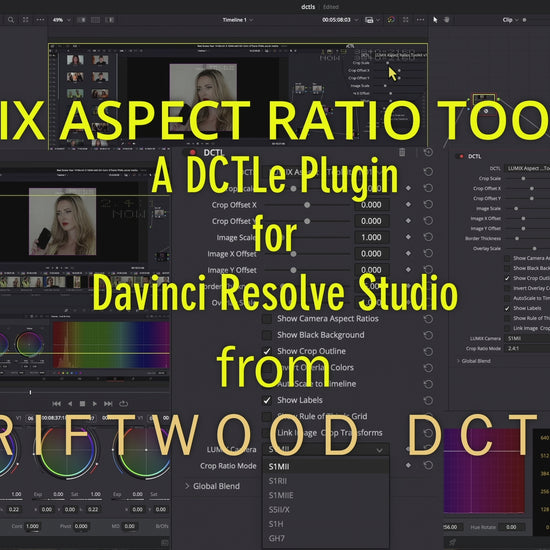Add keyframe diamond for Image Scale
This screenshot has height=550, width=550.
coord(408,237)
